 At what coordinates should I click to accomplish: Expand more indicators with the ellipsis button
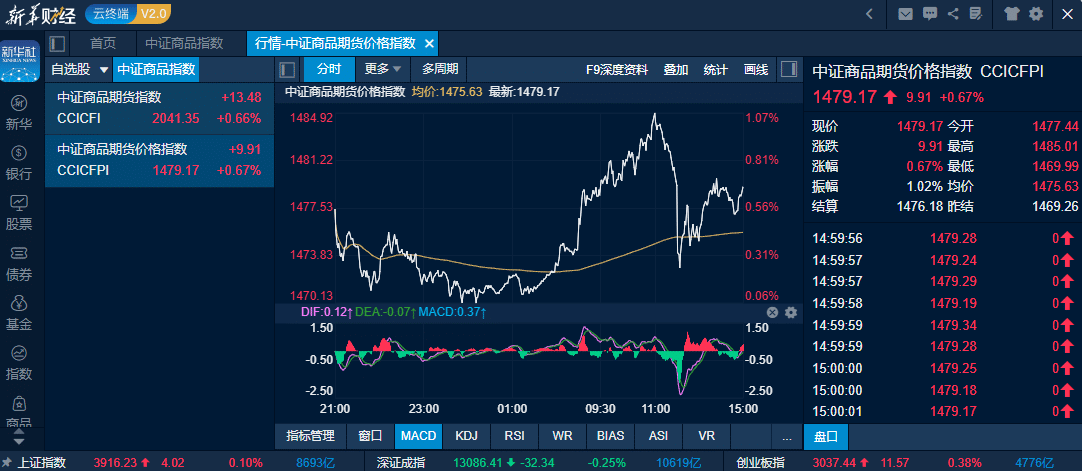(787, 436)
